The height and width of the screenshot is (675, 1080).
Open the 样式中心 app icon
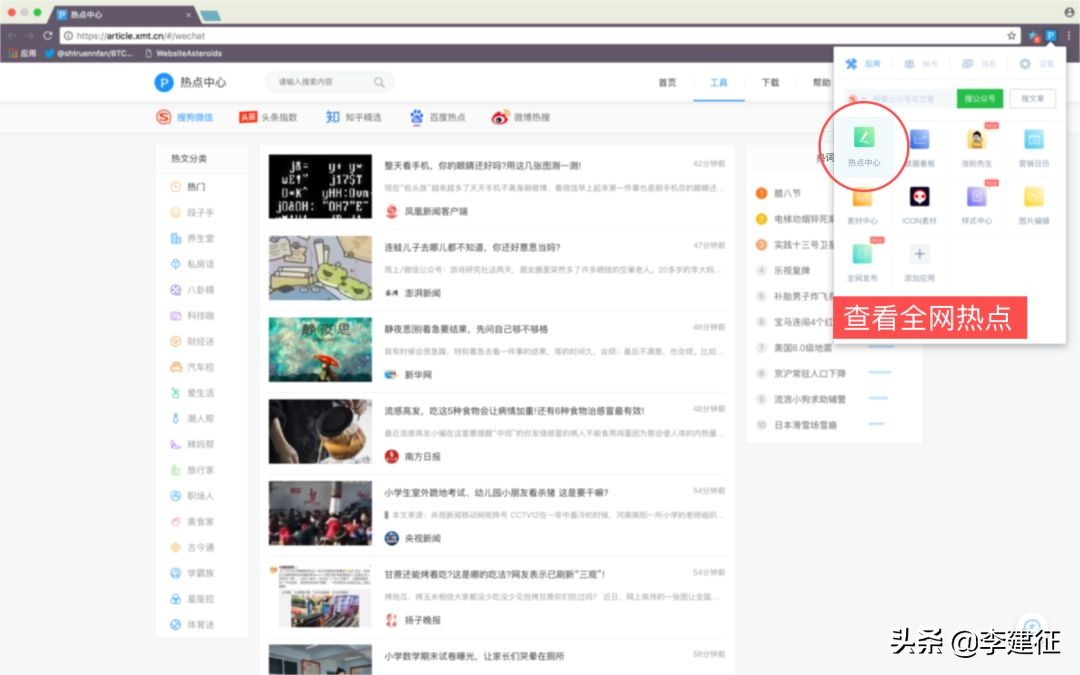pyautogui.click(x=977, y=199)
